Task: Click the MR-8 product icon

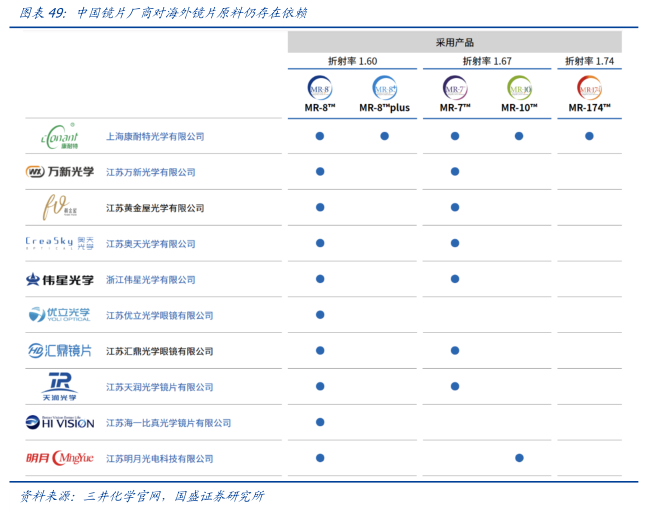Action: 320,88
